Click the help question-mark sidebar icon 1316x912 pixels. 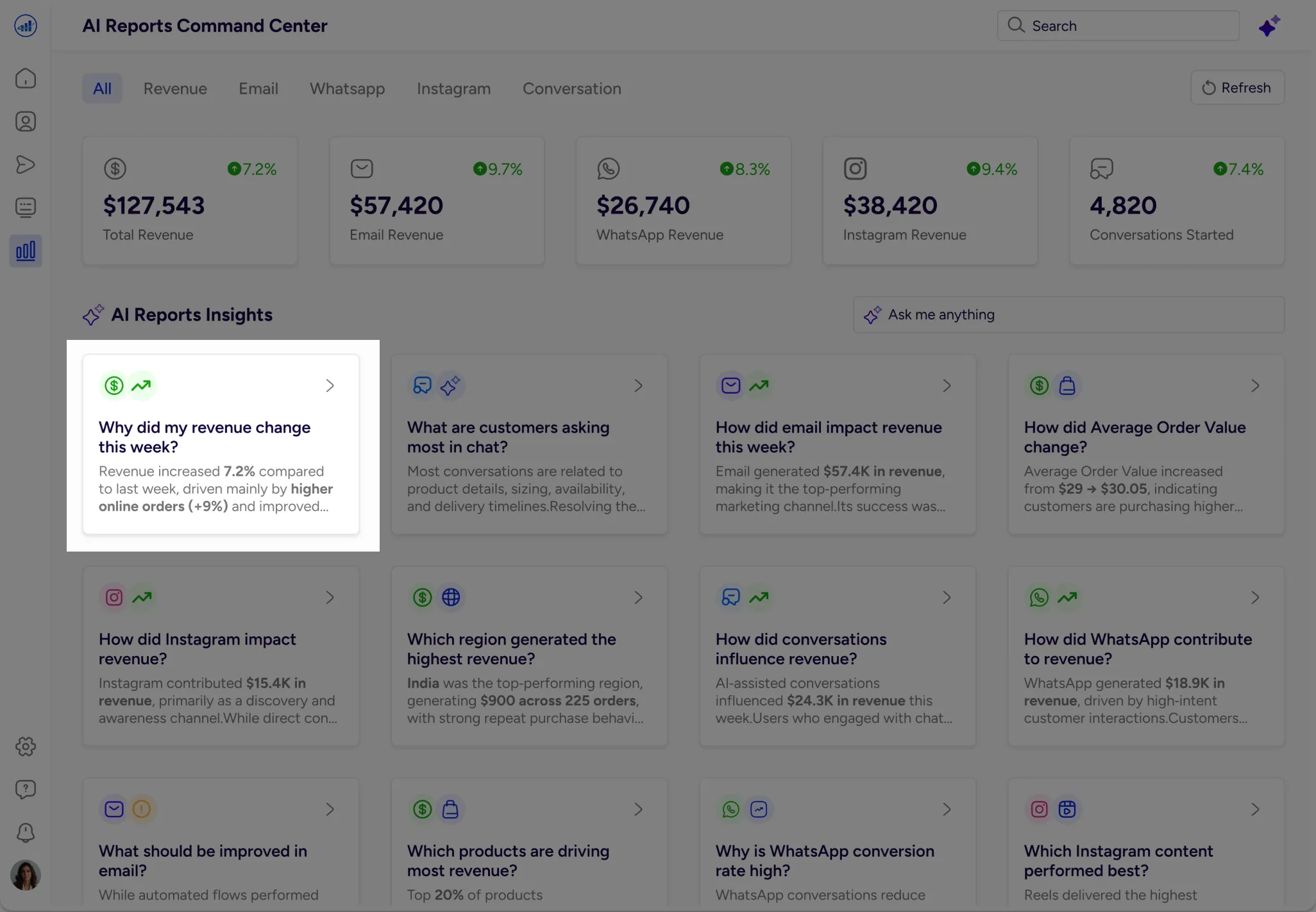[x=26, y=789]
